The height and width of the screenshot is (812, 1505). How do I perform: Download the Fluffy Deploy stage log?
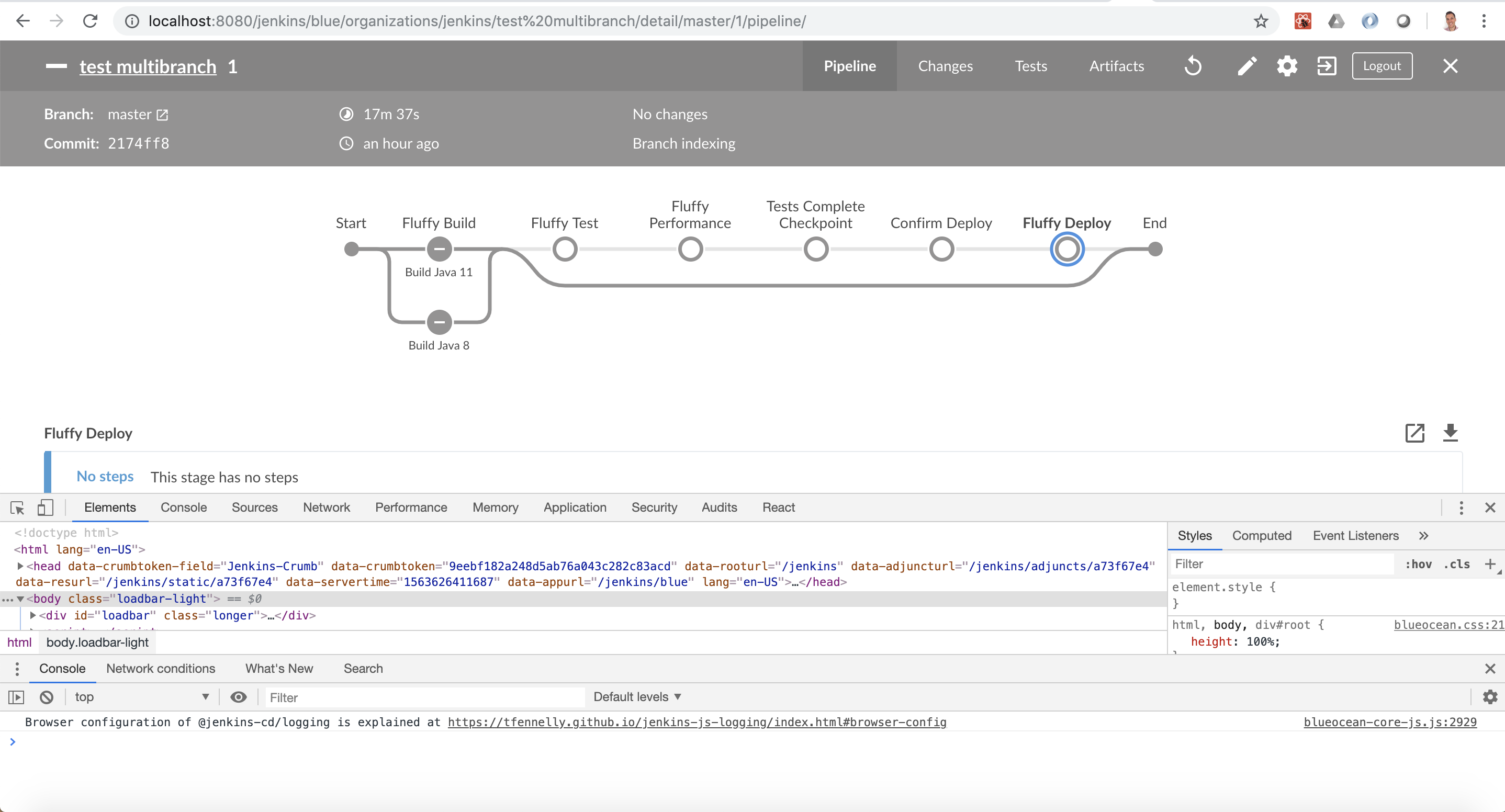(x=1450, y=433)
